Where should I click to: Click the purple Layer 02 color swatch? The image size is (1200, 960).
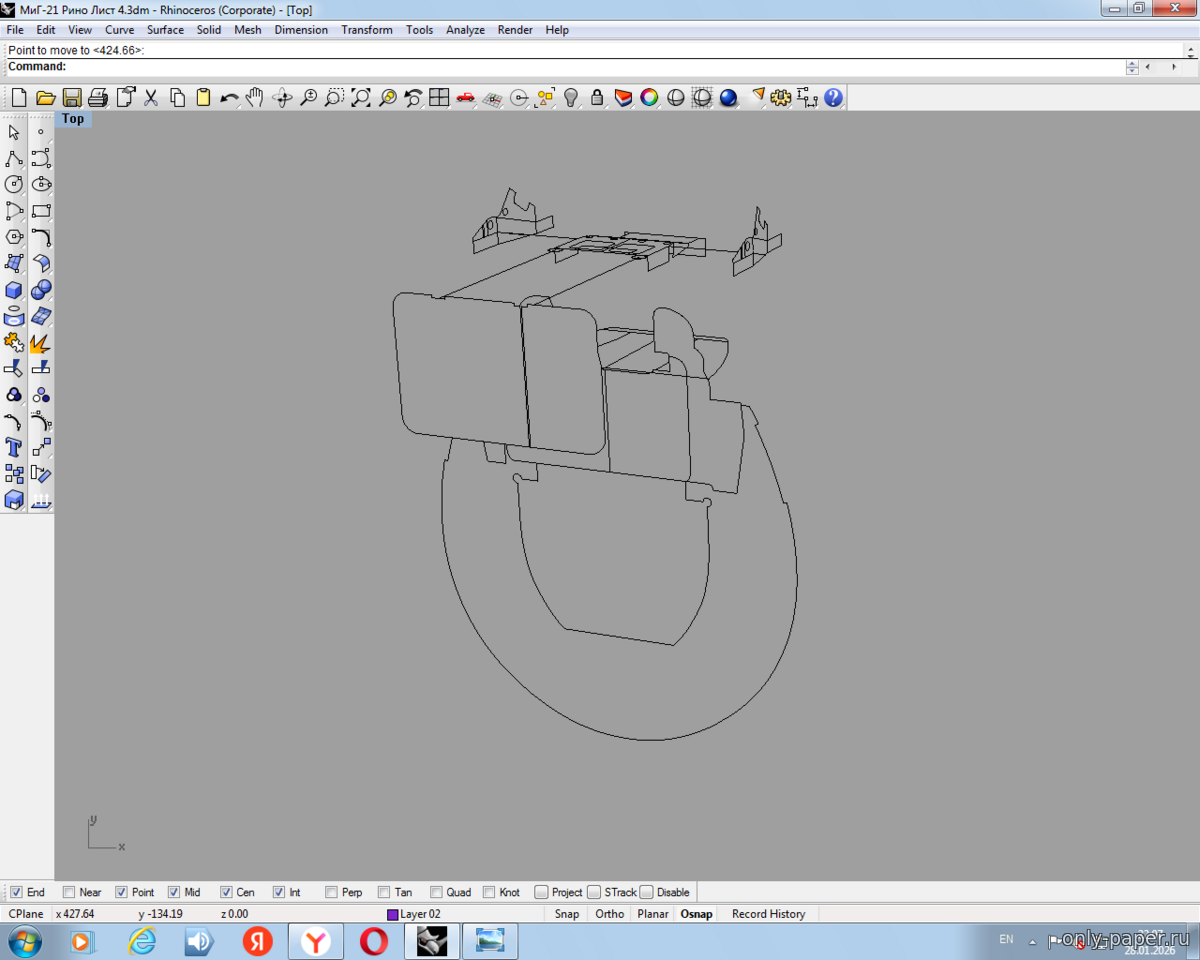point(392,914)
